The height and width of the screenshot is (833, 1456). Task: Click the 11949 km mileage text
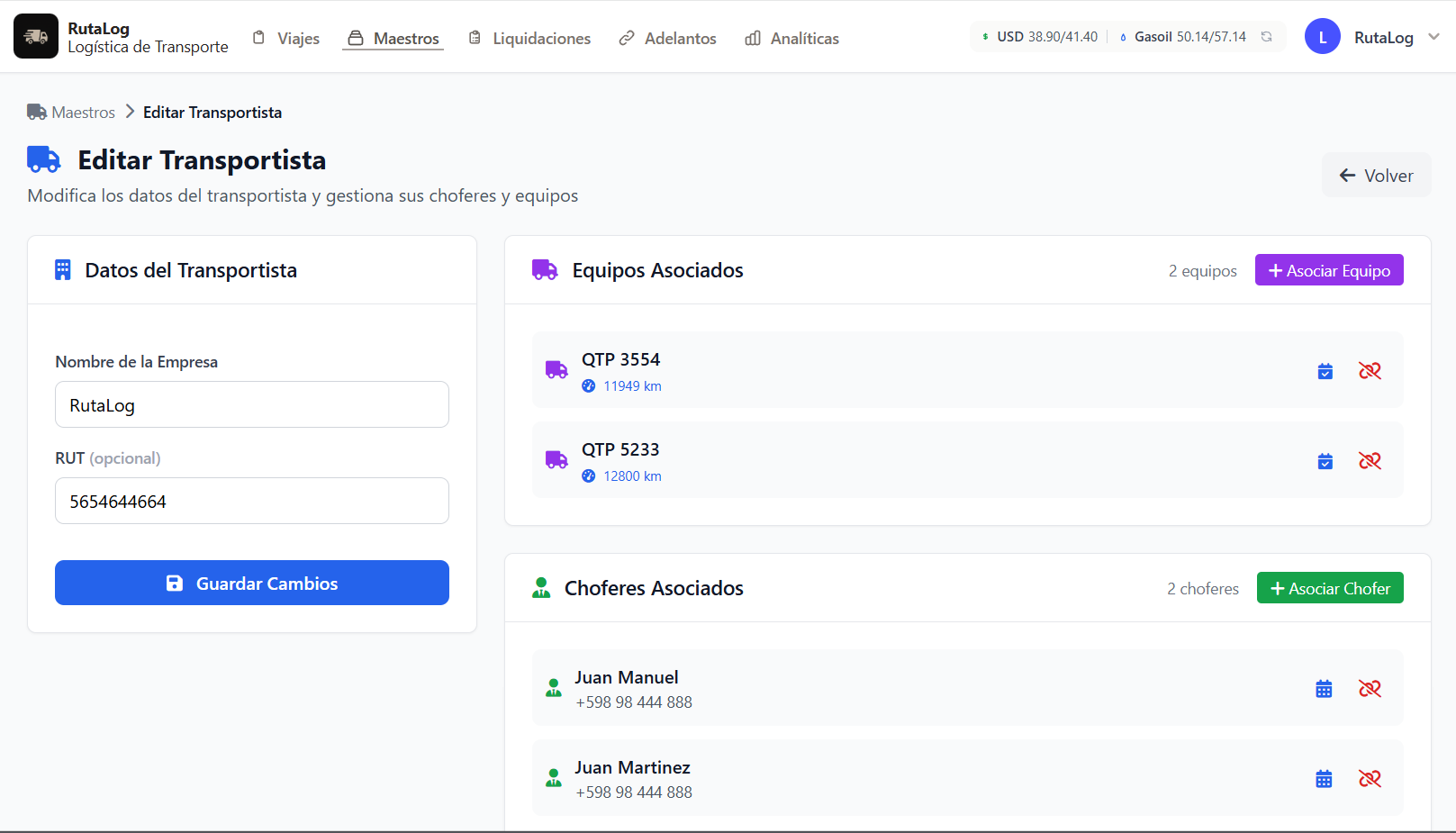pos(632,386)
